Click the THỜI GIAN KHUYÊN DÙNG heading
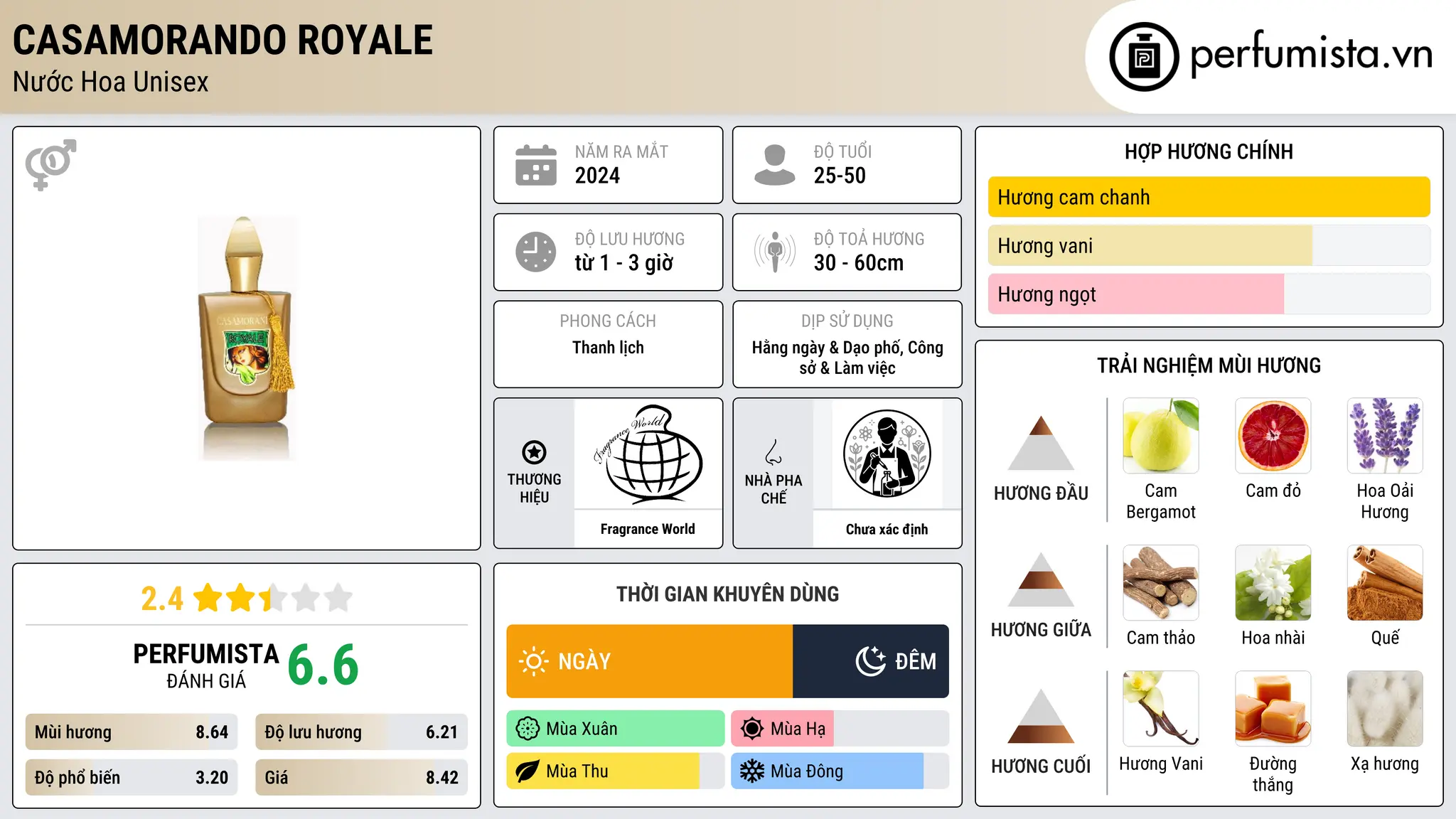Image resolution: width=1456 pixels, height=819 pixels. point(727,594)
